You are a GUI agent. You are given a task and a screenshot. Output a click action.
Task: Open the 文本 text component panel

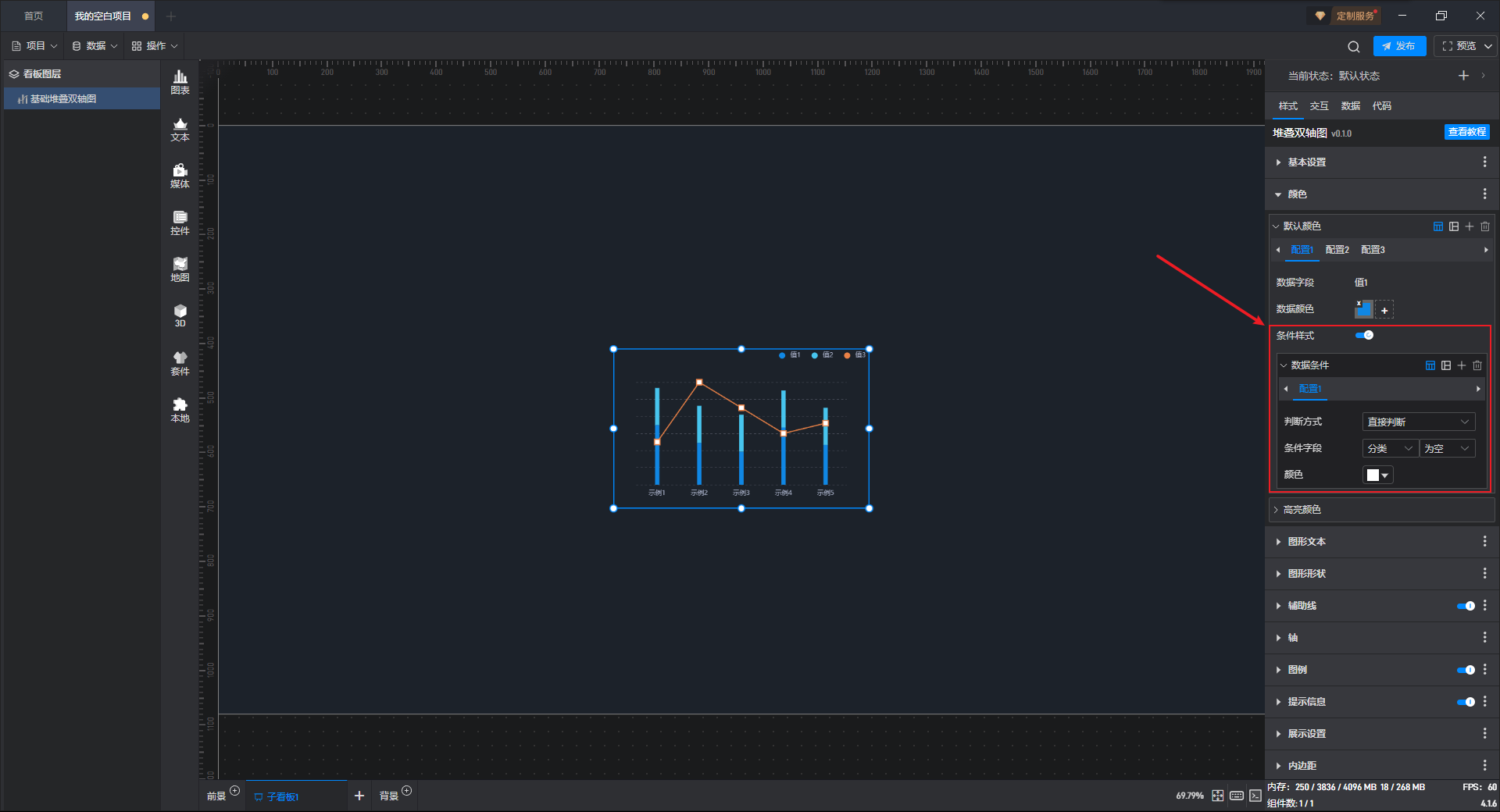click(180, 129)
